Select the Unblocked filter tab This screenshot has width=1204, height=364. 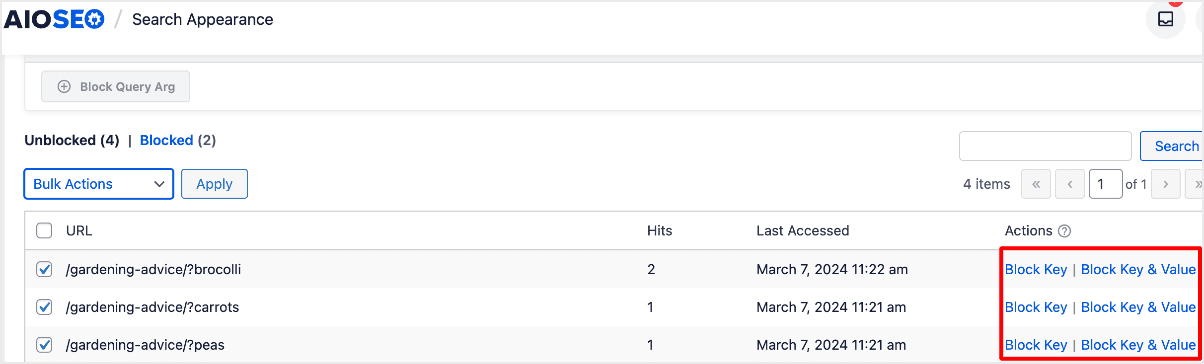(59, 141)
